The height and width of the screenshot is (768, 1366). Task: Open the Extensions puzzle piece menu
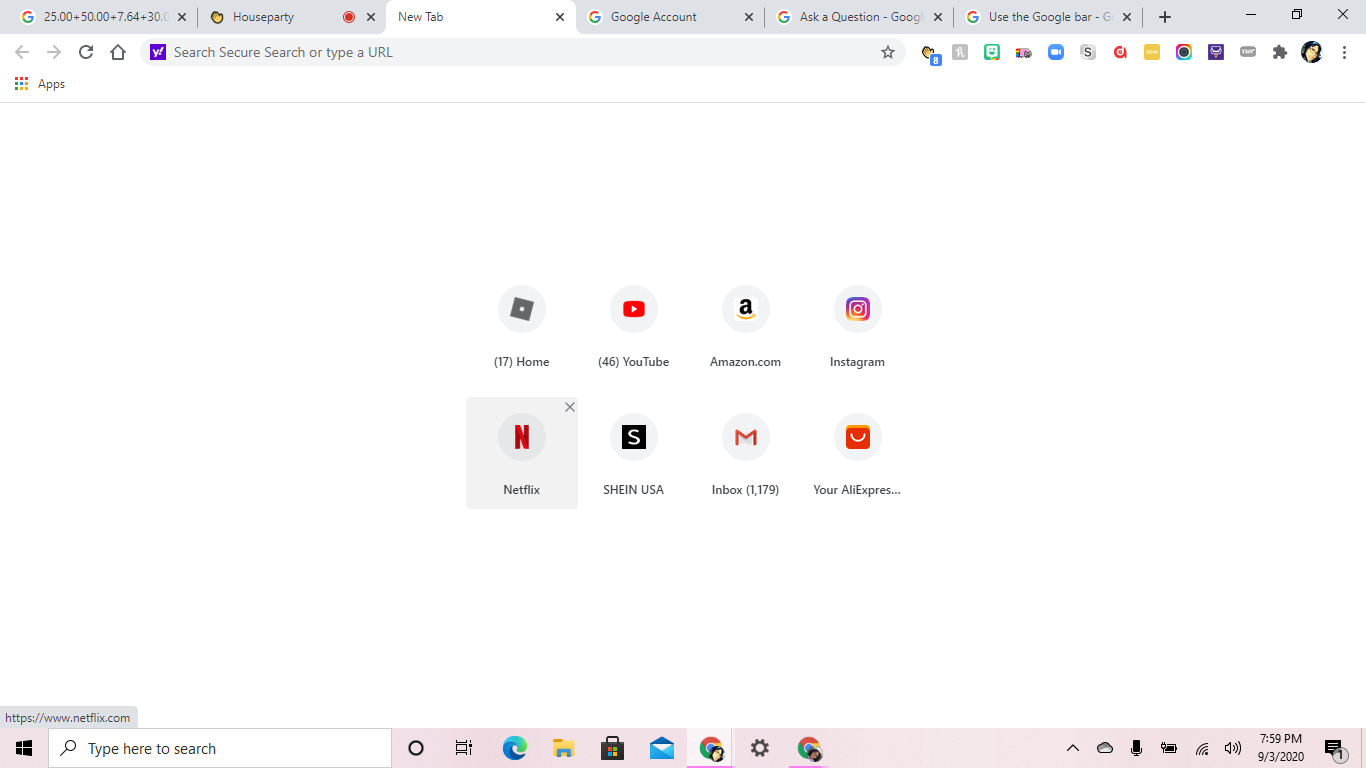tap(1280, 52)
